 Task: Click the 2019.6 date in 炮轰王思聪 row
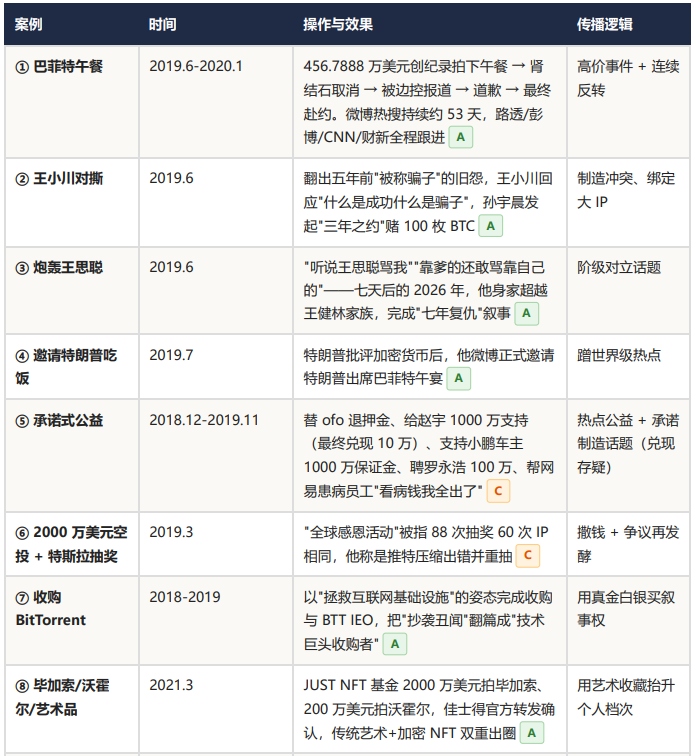[x=171, y=267]
